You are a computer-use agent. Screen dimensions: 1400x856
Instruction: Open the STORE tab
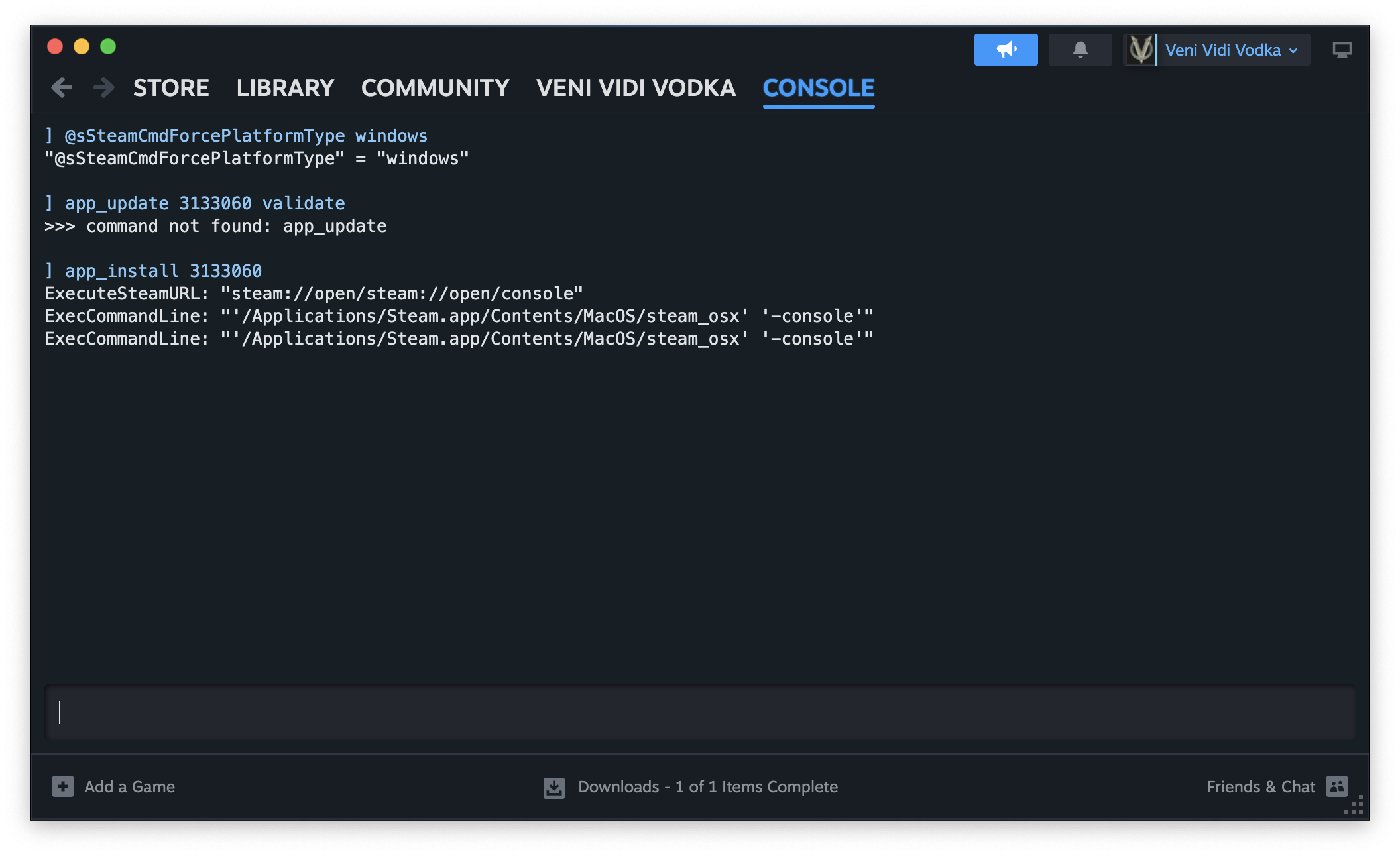coord(171,88)
